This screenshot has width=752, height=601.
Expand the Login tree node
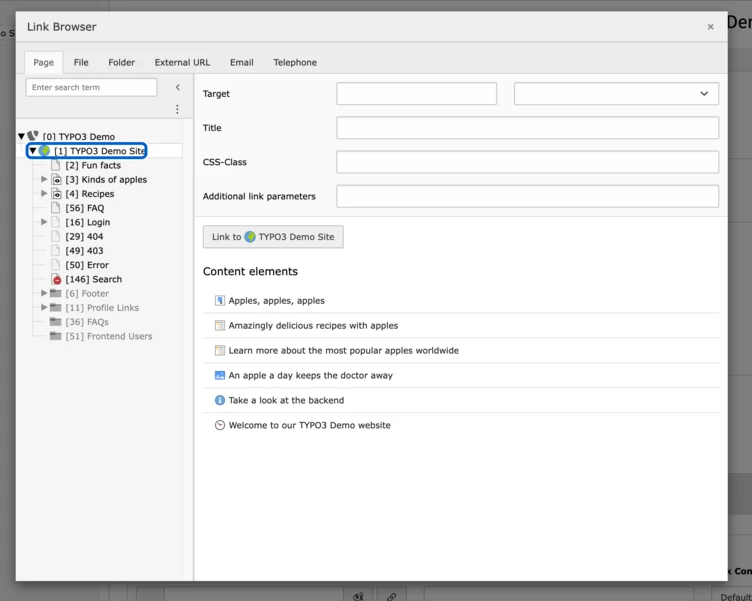44,222
